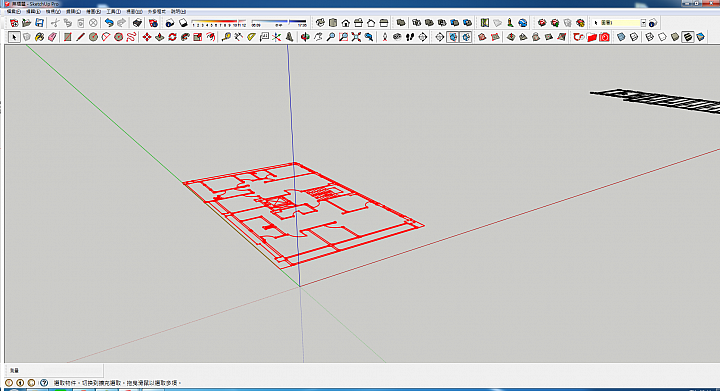This screenshot has width=720, height=391.
Task: Open the 編輯 (Edit) menu
Action: click(33, 11)
